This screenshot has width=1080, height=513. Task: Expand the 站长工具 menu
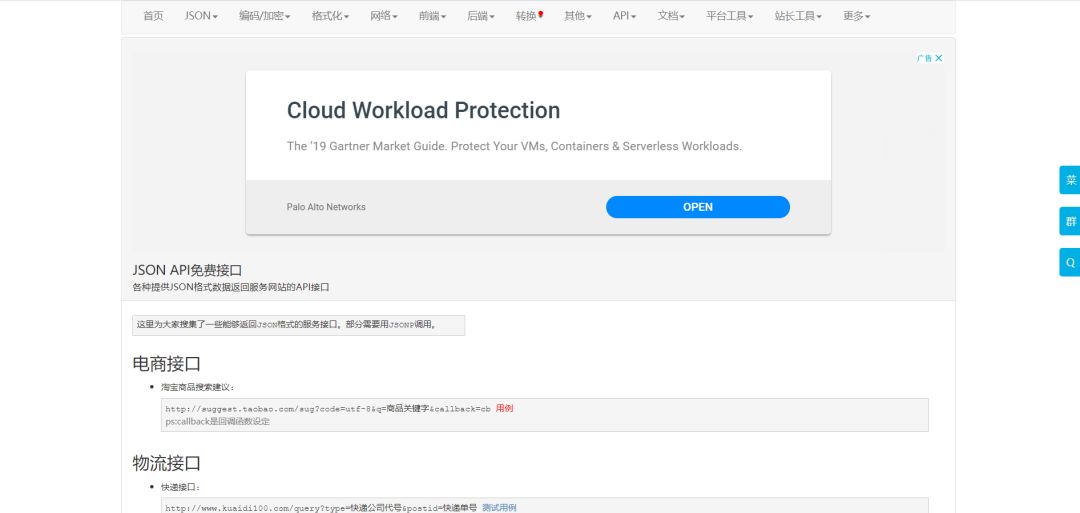click(798, 16)
